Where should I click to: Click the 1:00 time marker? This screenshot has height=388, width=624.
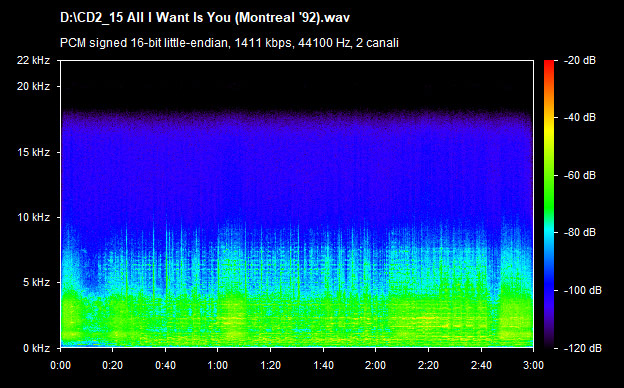tap(218, 365)
